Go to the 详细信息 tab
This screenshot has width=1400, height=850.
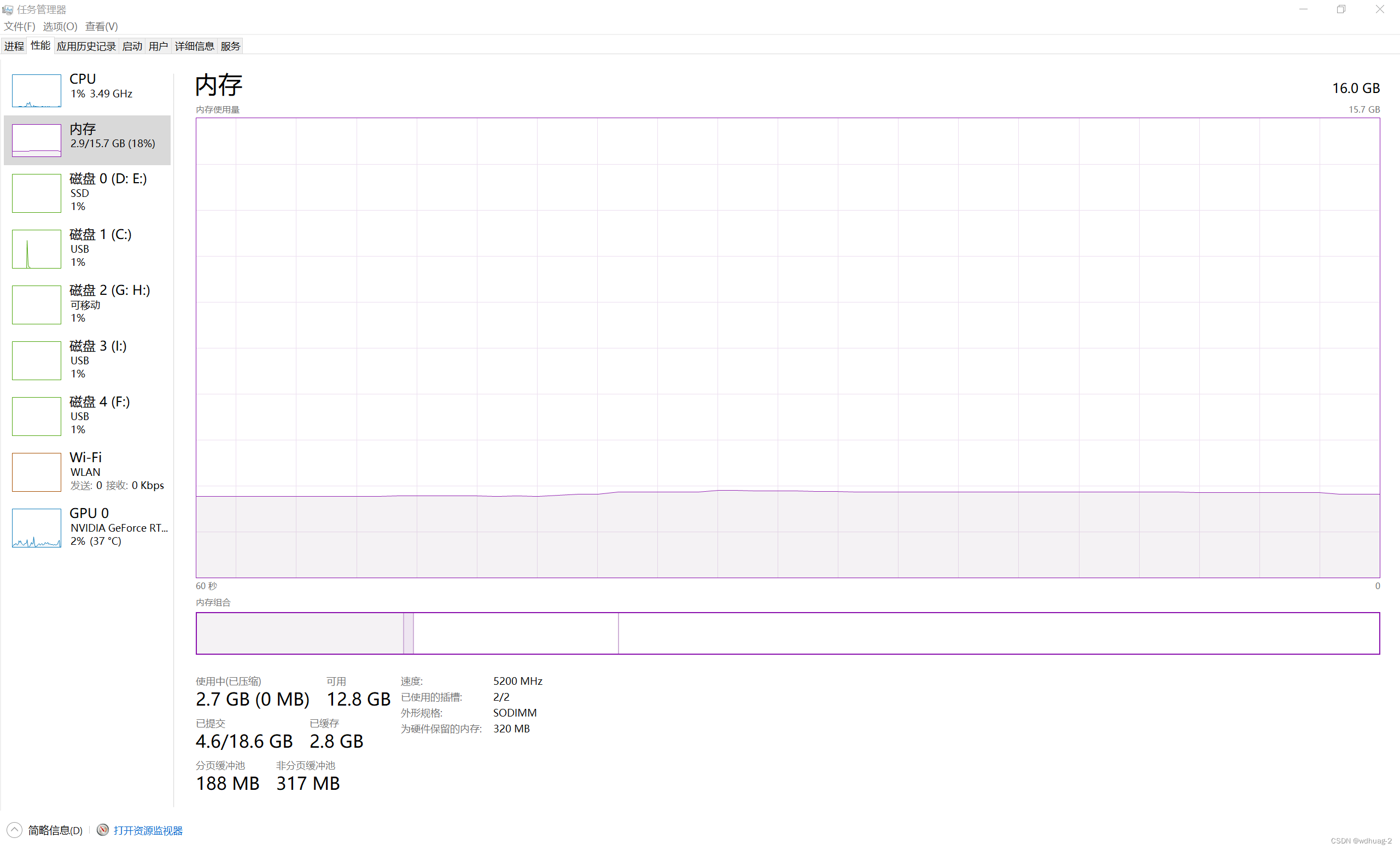[x=194, y=46]
